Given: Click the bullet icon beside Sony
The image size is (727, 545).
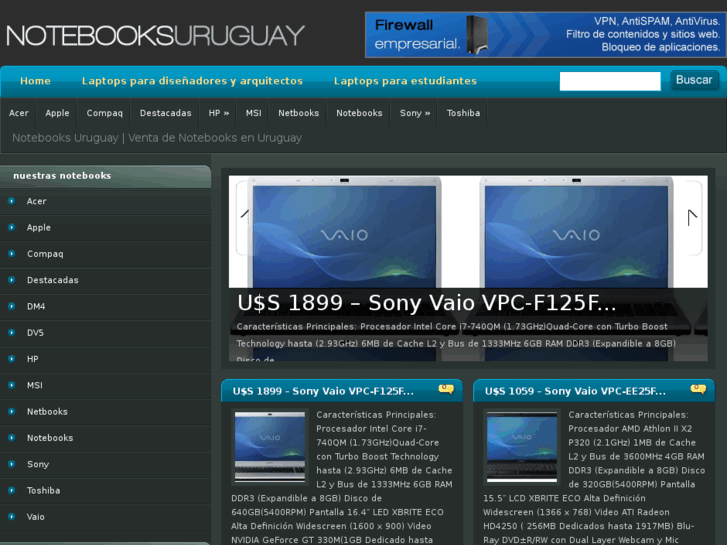Looking at the screenshot, I should tap(12, 464).
